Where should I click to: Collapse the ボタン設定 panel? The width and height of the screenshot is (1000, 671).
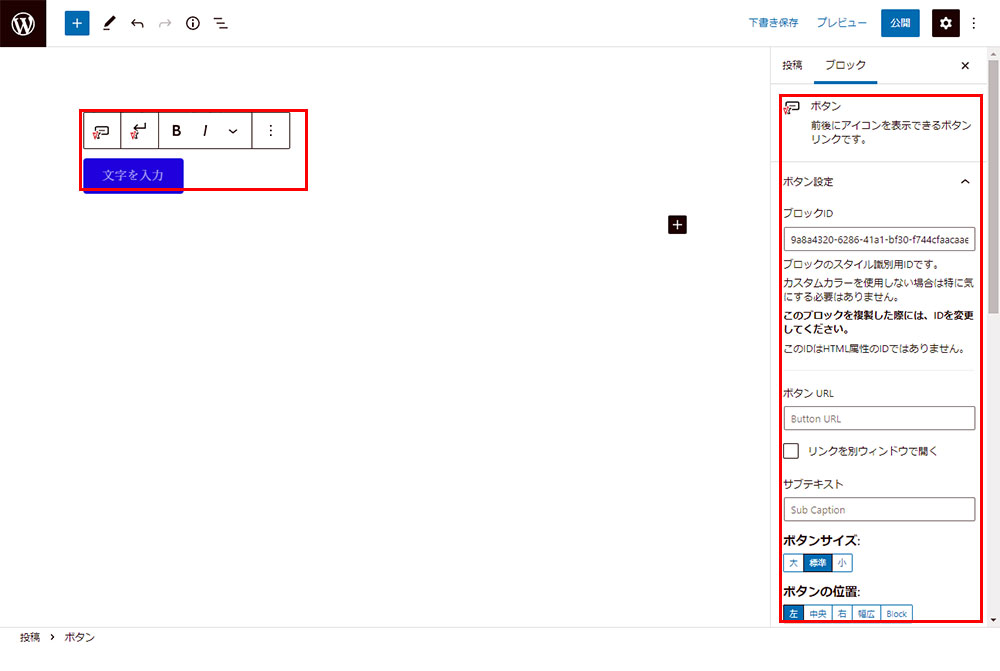[x=964, y=182]
